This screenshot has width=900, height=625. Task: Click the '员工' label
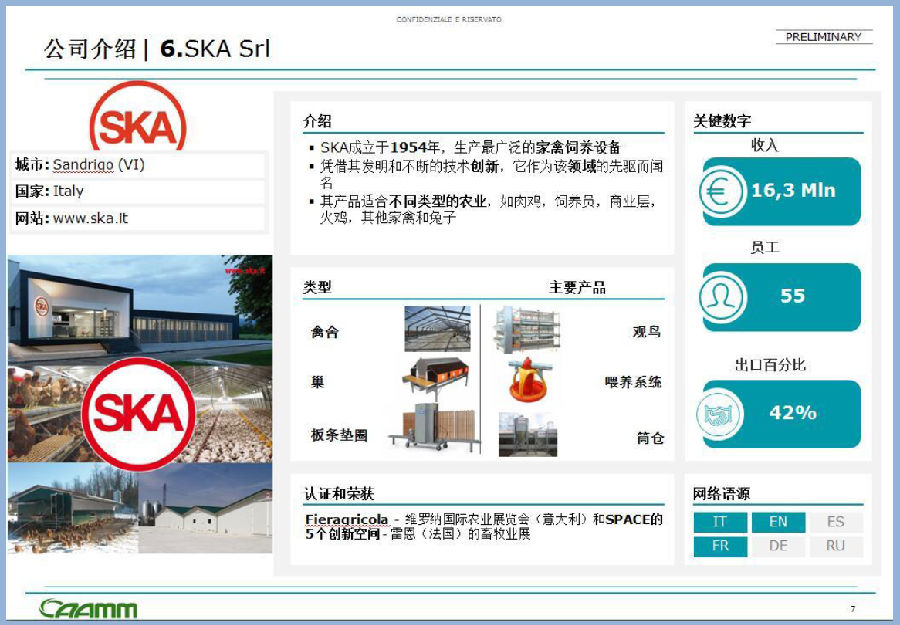tap(765, 247)
